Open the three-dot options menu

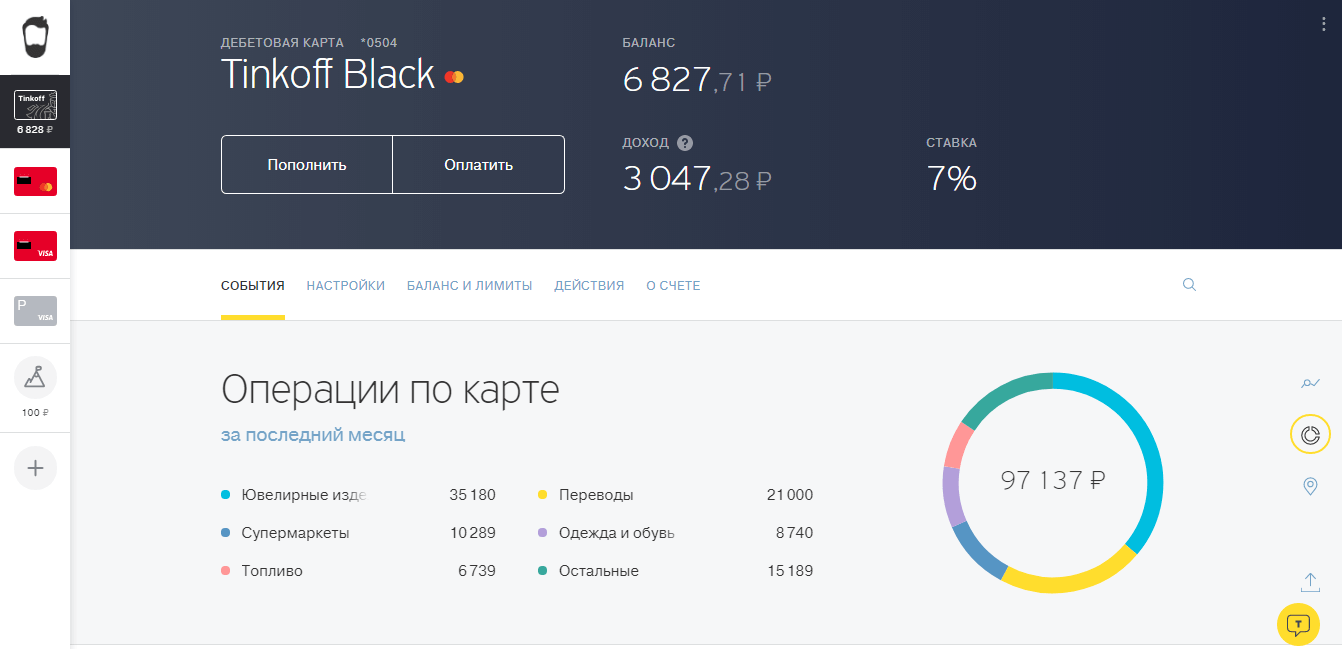pyautogui.click(x=1323, y=26)
